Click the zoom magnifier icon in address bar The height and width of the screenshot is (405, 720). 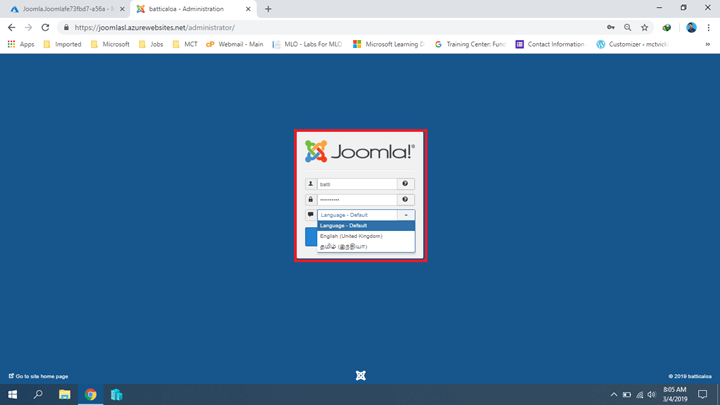click(627, 28)
